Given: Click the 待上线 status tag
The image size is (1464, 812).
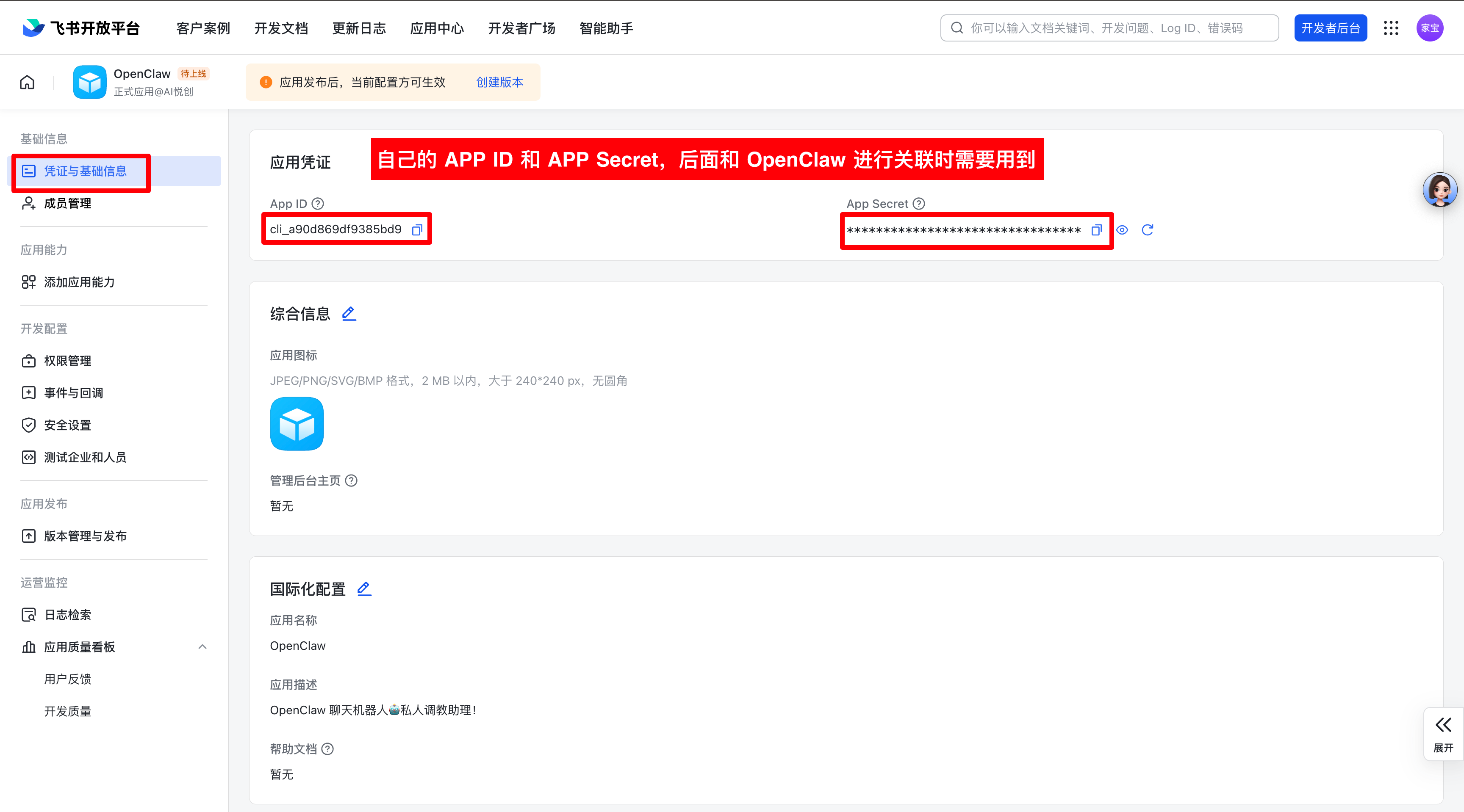Looking at the screenshot, I should (193, 74).
